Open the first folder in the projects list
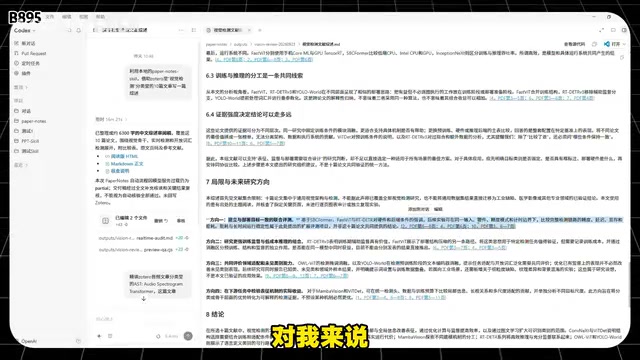The width and height of the screenshot is (640, 360). tap(23, 111)
